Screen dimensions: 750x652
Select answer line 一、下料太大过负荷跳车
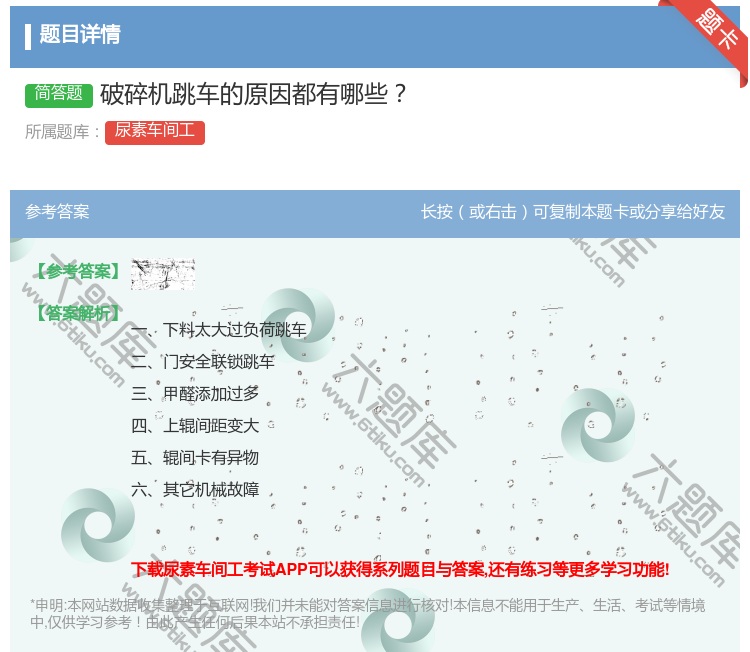pyautogui.click(x=219, y=330)
